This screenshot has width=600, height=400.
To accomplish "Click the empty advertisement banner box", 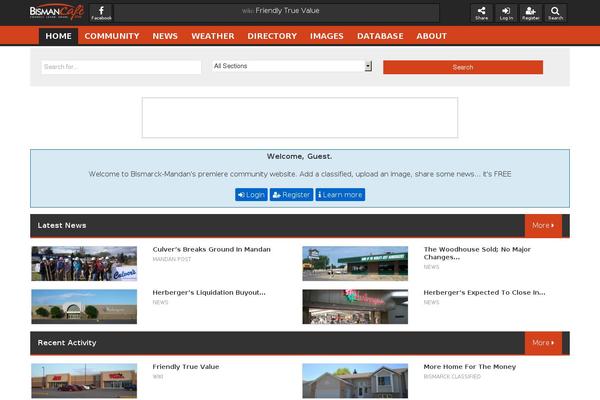I will pyautogui.click(x=300, y=118).
